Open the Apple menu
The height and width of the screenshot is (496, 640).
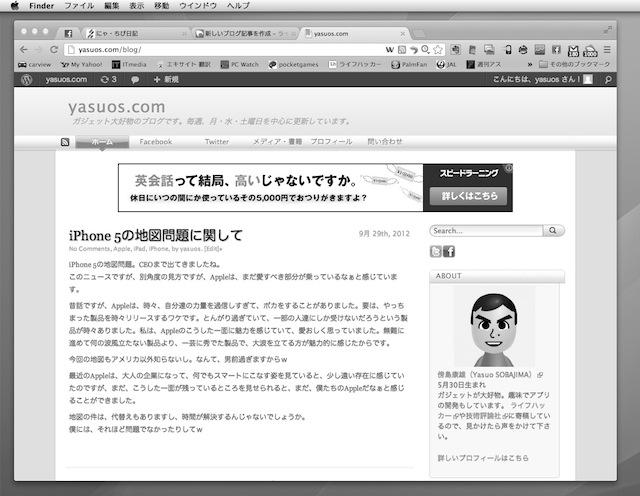tap(15, 6)
